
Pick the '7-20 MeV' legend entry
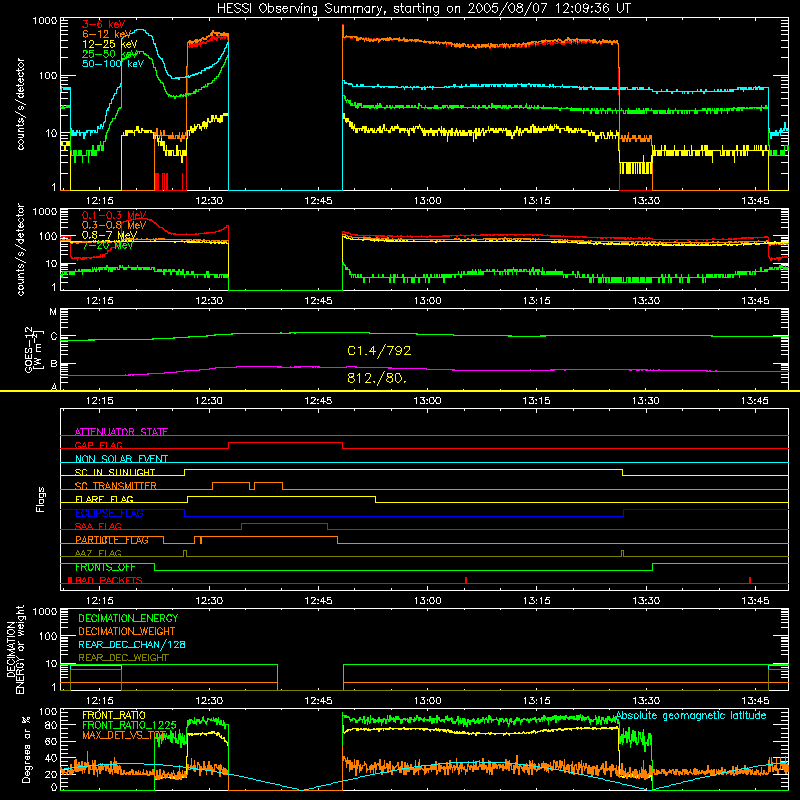(107, 245)
